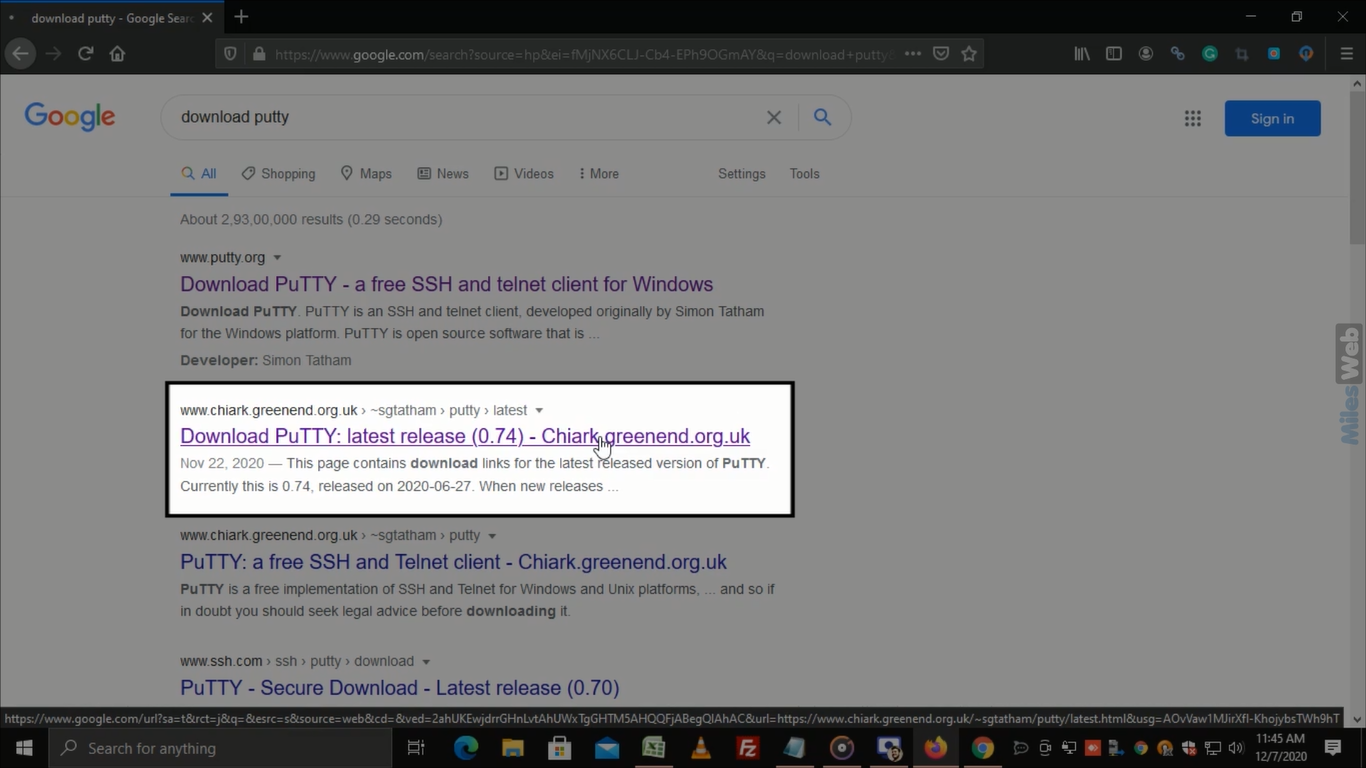1366x768 pixels.
Task: Open the Google apps grid
Action: click(x=1193, y=118)
